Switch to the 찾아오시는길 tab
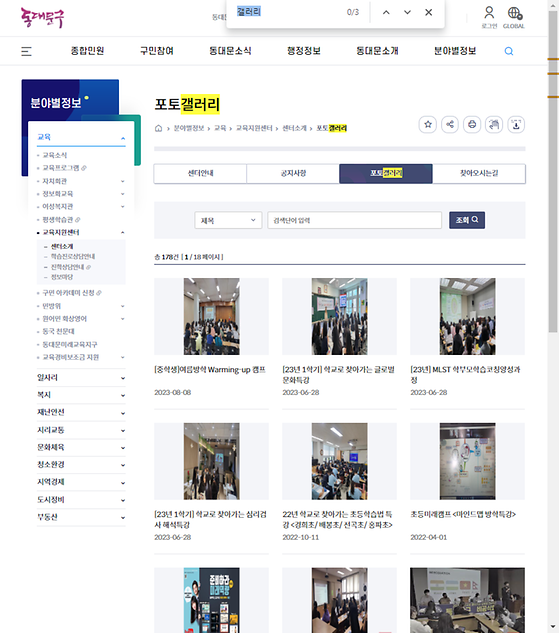 pyautogui.click(x=479, y=174)
